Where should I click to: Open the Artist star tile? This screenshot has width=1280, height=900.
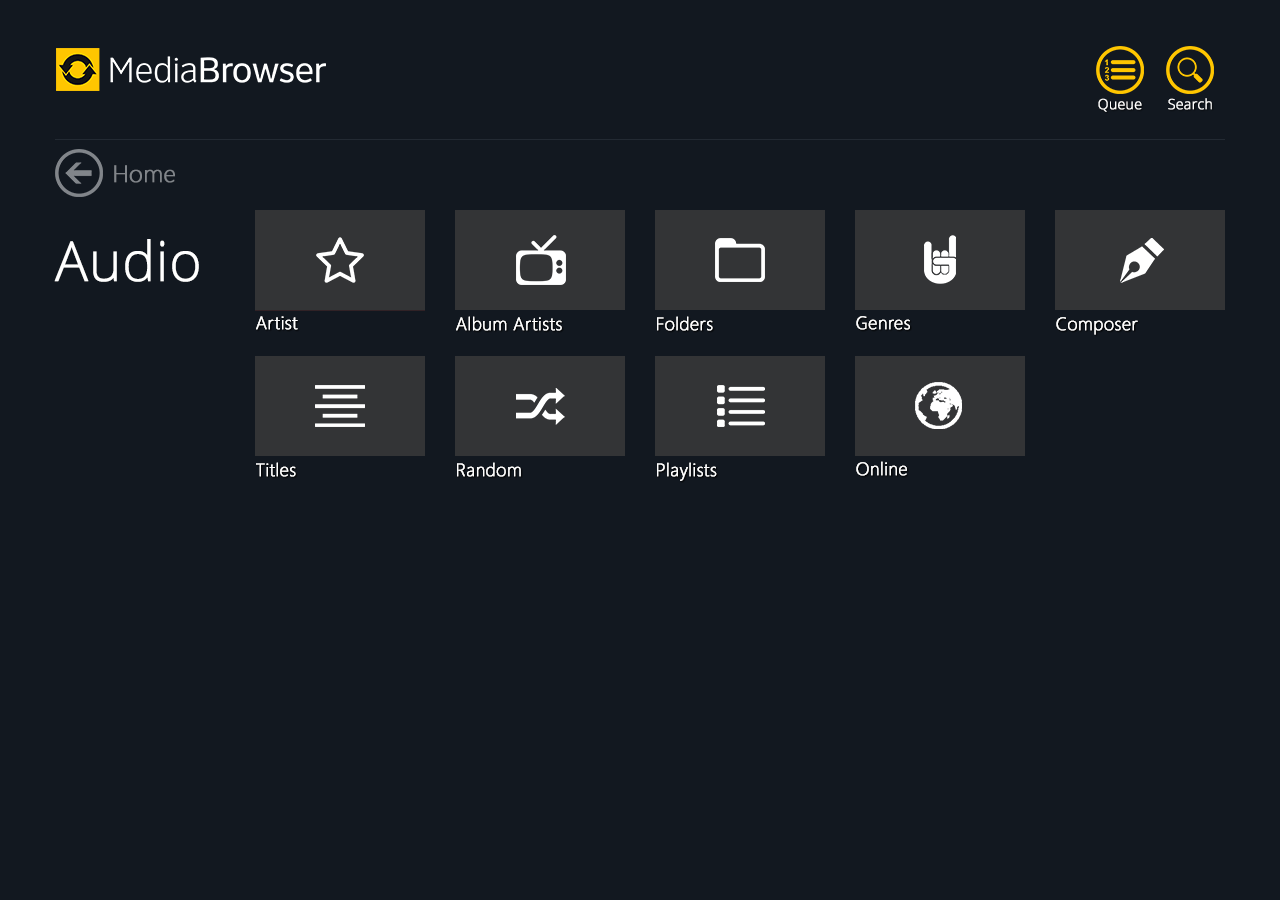pos(340,260)
